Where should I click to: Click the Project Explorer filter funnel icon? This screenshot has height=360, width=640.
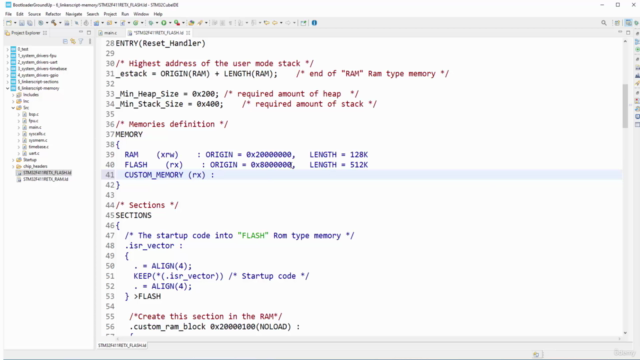click(x=81, y=41)
